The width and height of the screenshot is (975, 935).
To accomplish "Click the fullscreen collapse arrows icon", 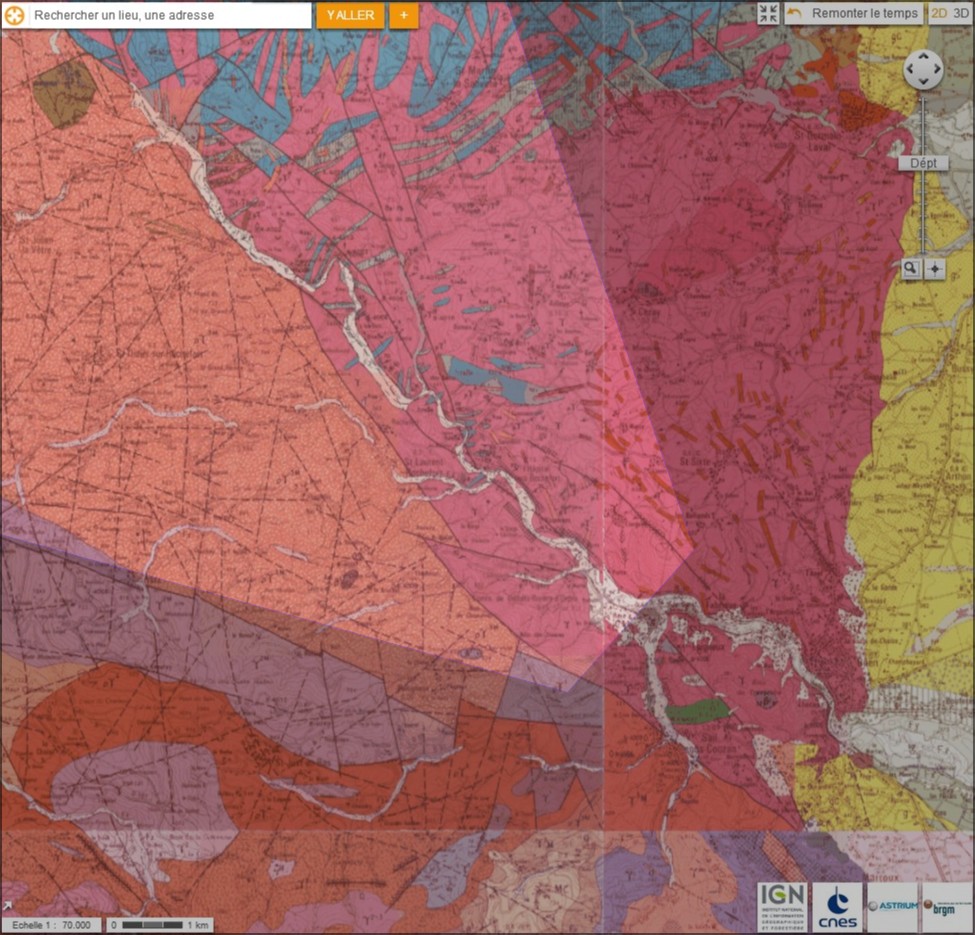I will pyautogui.click(x=768, y=14).
